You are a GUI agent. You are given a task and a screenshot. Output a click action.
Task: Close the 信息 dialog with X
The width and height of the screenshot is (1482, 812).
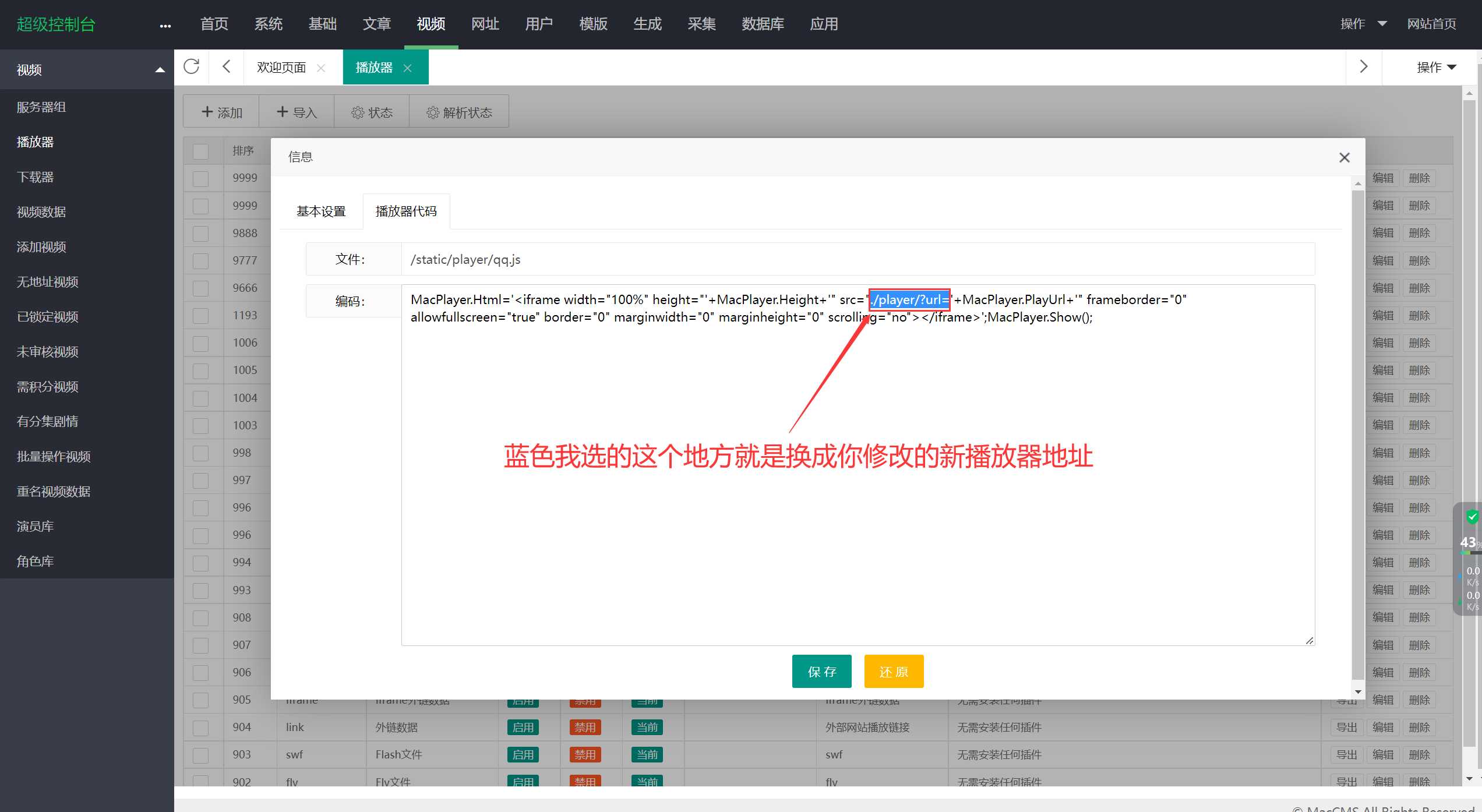coord(1345,157)
